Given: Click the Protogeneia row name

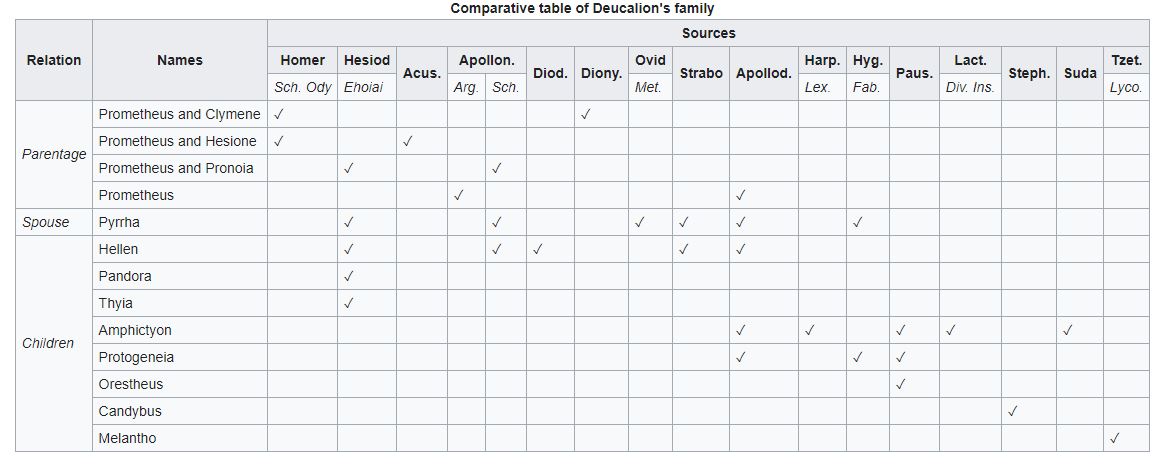Looking at the screenshot, I should tap(136, 357).
